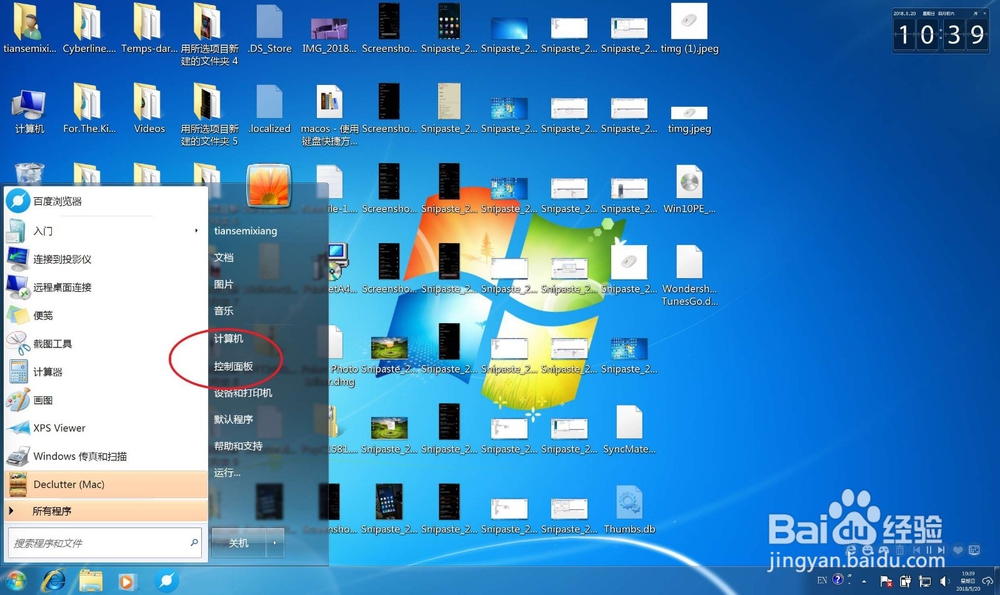Click the blue help question mark tray icon

[838, 579]
